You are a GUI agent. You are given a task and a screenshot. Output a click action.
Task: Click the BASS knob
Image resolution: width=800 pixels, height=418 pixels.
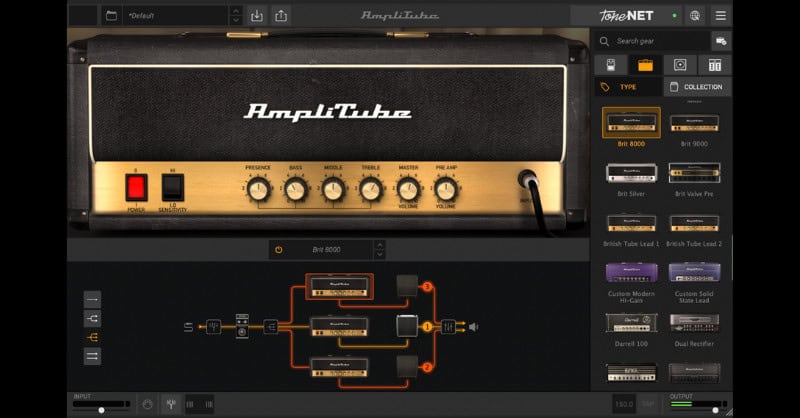click(x=295, y=189)
